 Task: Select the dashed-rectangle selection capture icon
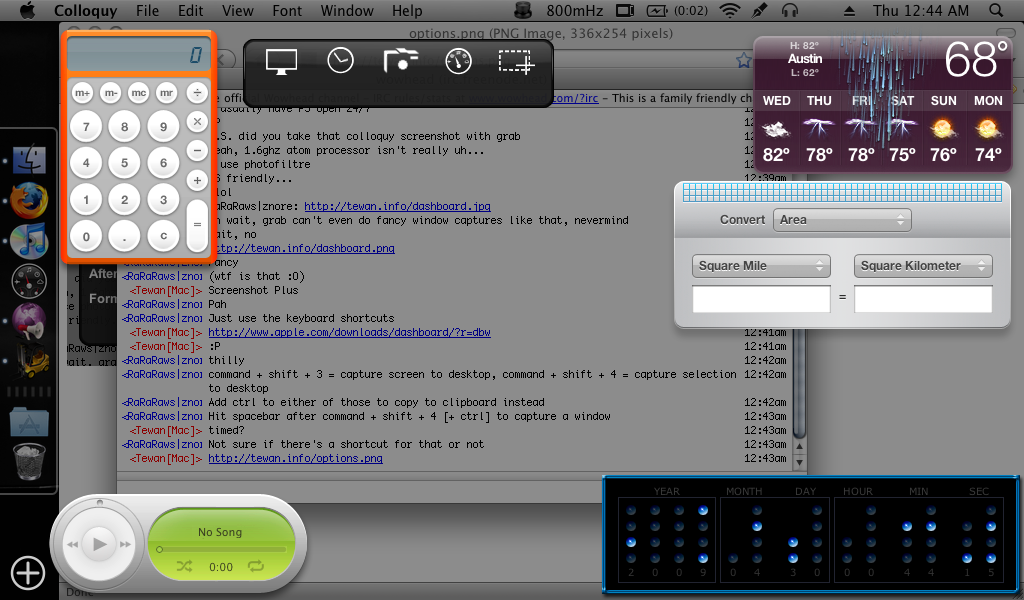(516, 62)
